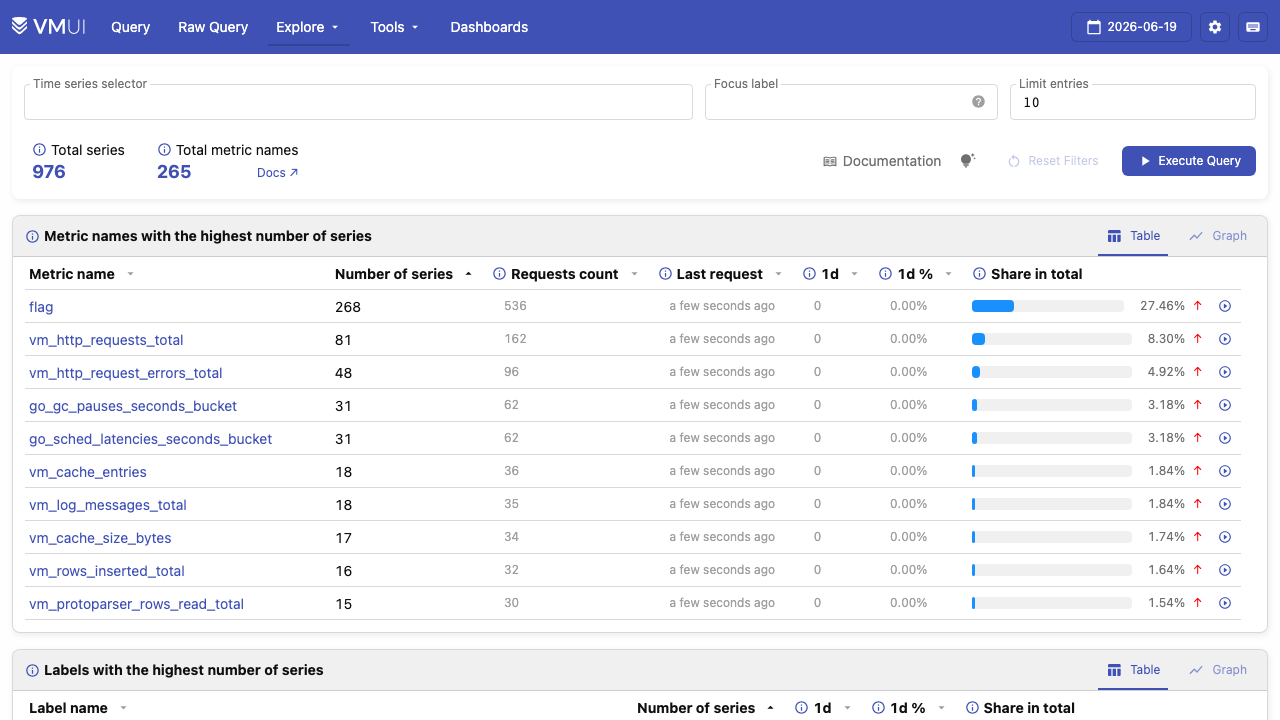Open flag metric link
1280x720 pixels.
click(41, 307)
